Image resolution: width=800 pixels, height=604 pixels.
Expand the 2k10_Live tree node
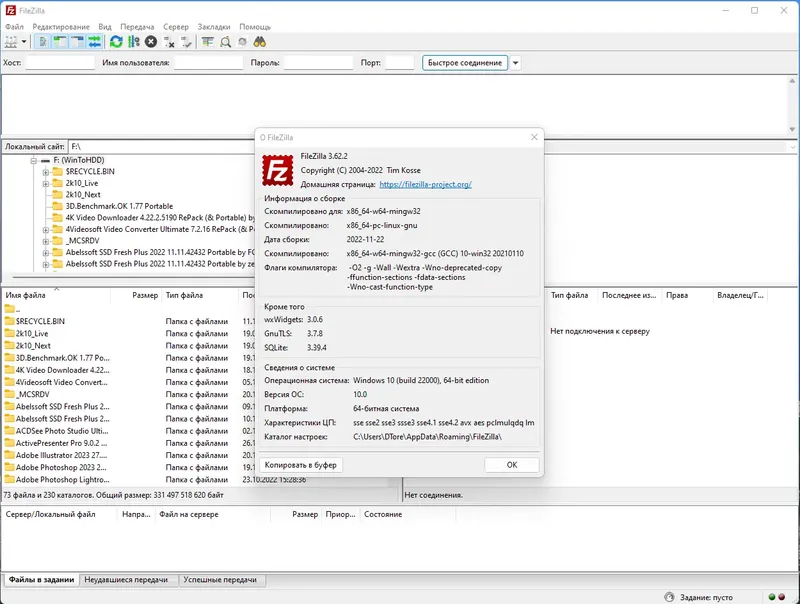tap(45, 184)
